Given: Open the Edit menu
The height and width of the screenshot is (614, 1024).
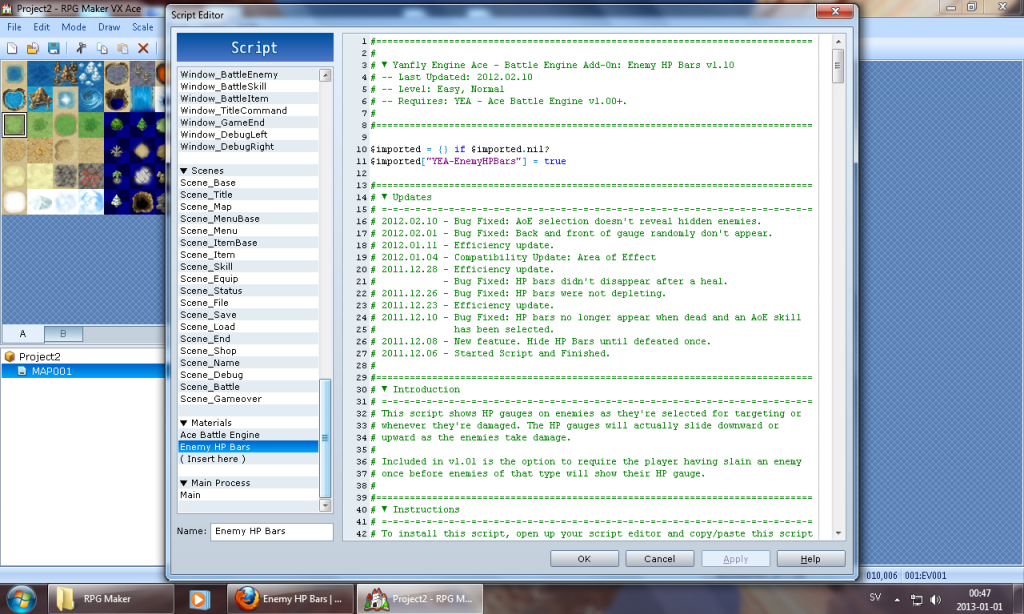Looking at the screenshot, I should 41,27.
